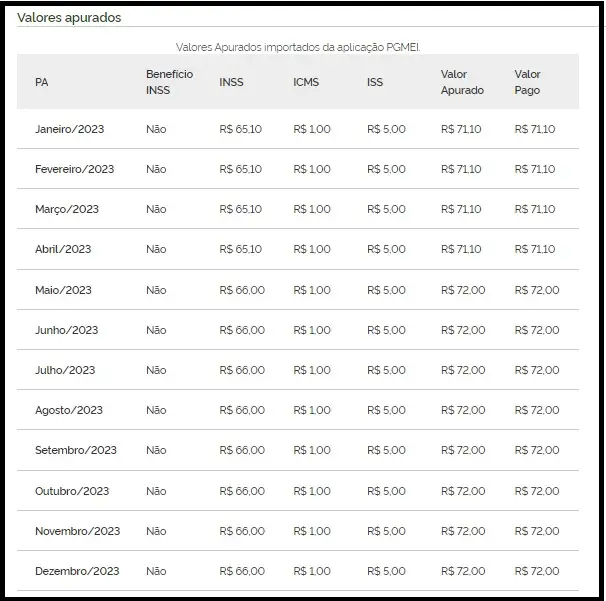Click the Julho/2023 row label
606x601 pixels.
coord(65,370)
